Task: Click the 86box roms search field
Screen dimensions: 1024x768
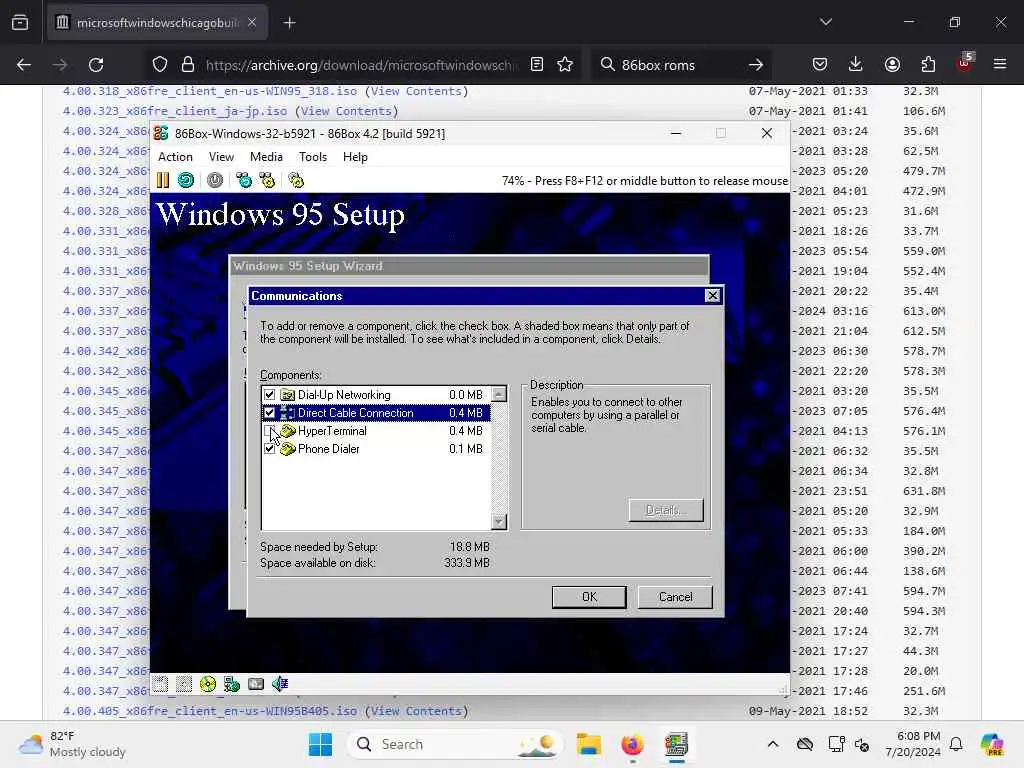Action: (679, 65)
